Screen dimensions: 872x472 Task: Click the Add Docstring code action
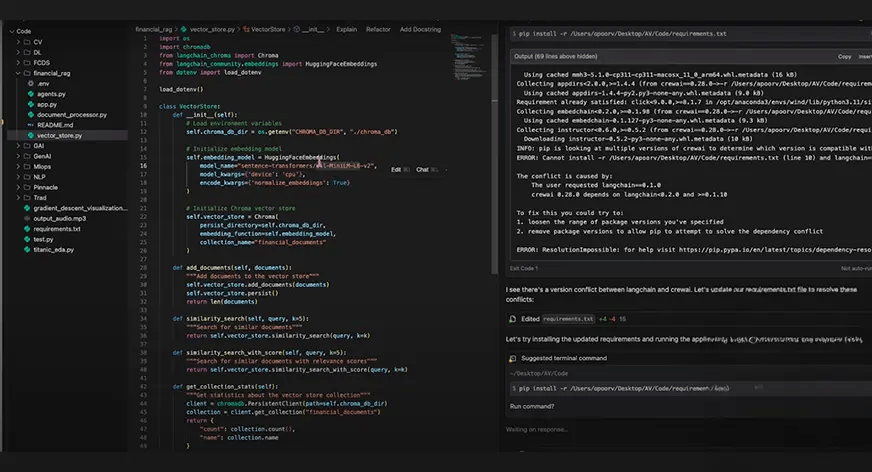coord(420,29)
